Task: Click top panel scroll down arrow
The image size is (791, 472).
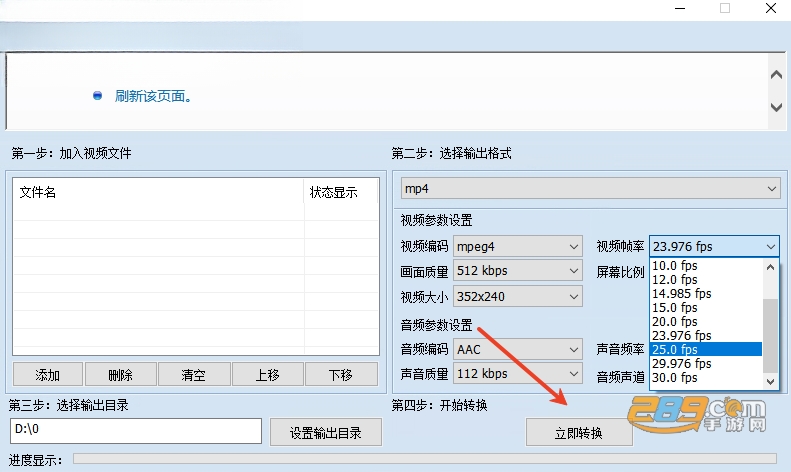Action: (x=776, y=107)
